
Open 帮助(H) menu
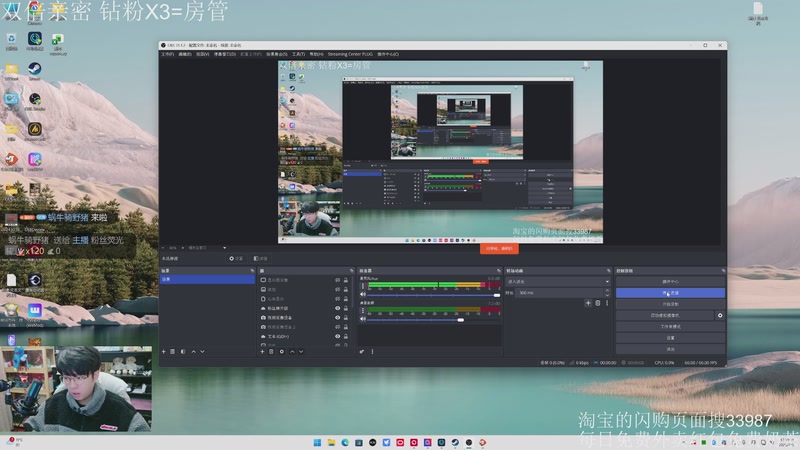tap(316, 54)
